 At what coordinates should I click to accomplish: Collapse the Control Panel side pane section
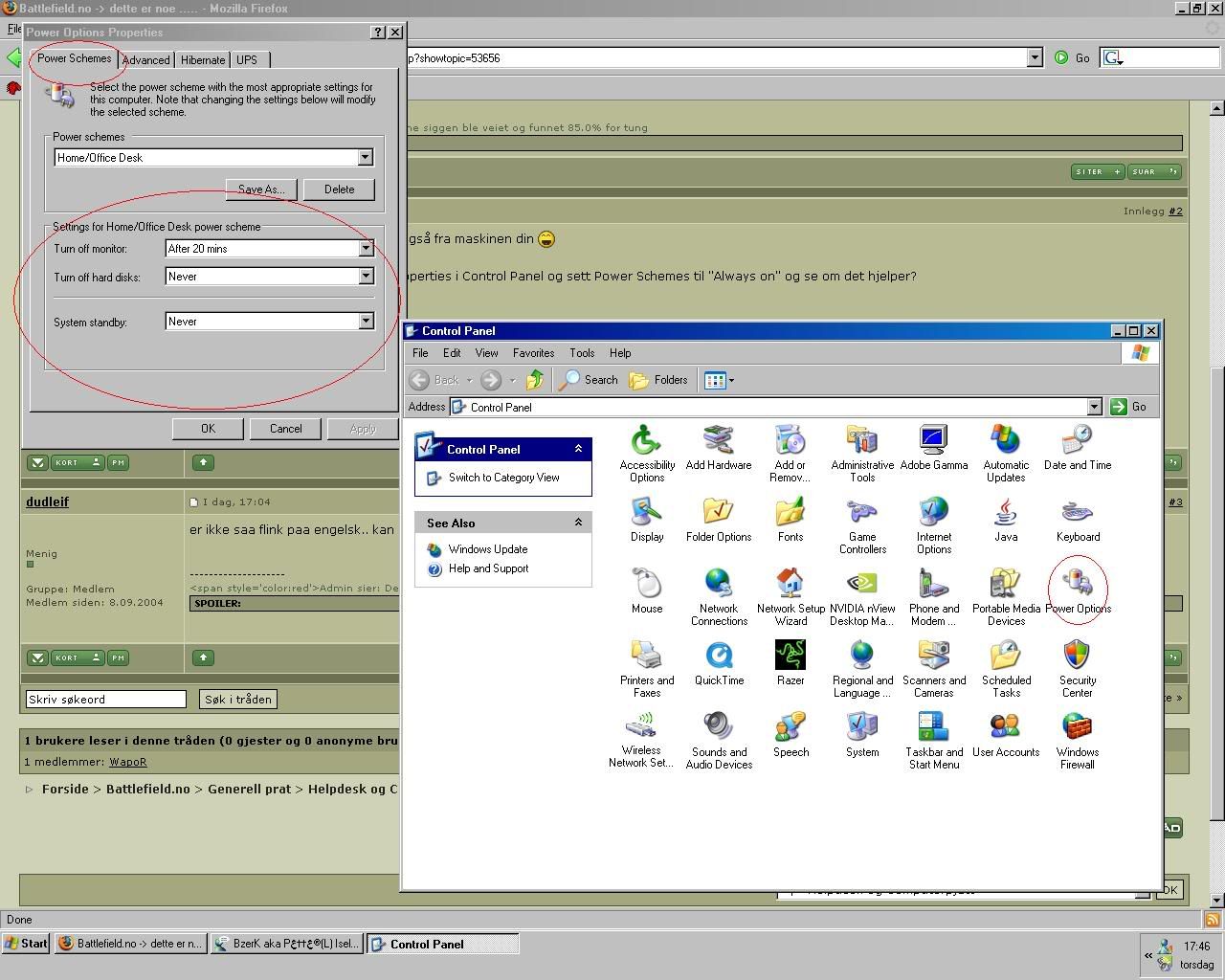coord(578,449)
